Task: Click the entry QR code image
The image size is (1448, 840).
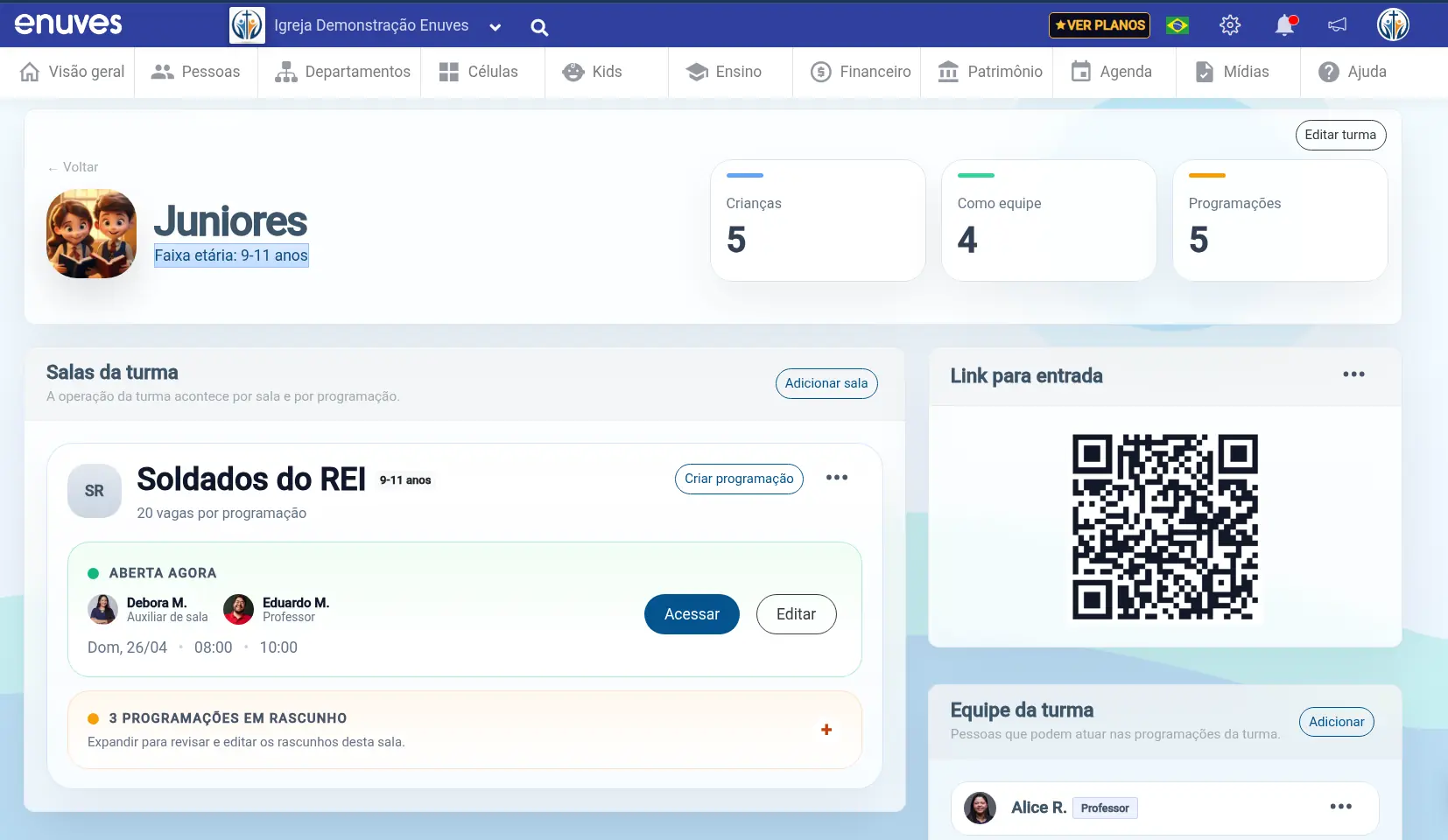Action: 1165,527
